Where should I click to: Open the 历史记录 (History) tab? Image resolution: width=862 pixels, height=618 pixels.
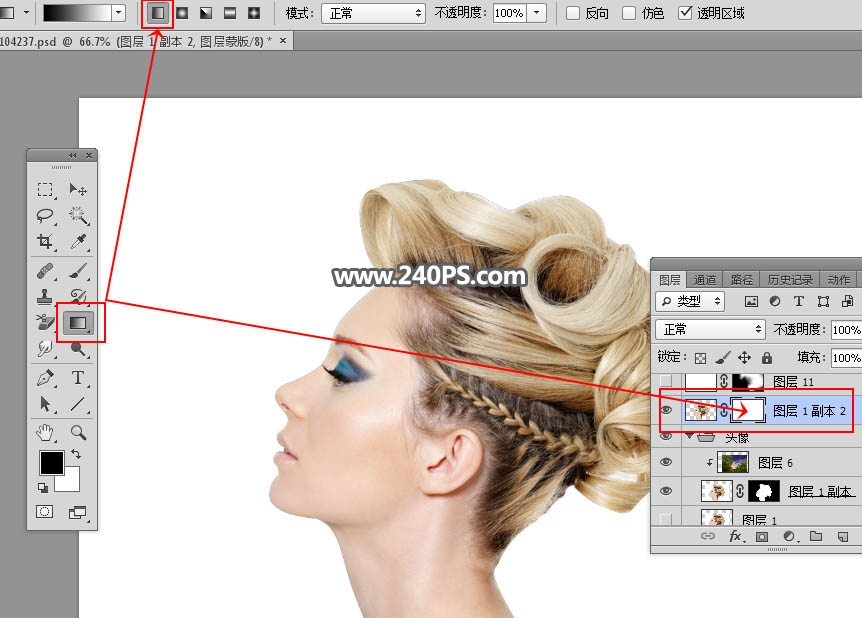790,279
